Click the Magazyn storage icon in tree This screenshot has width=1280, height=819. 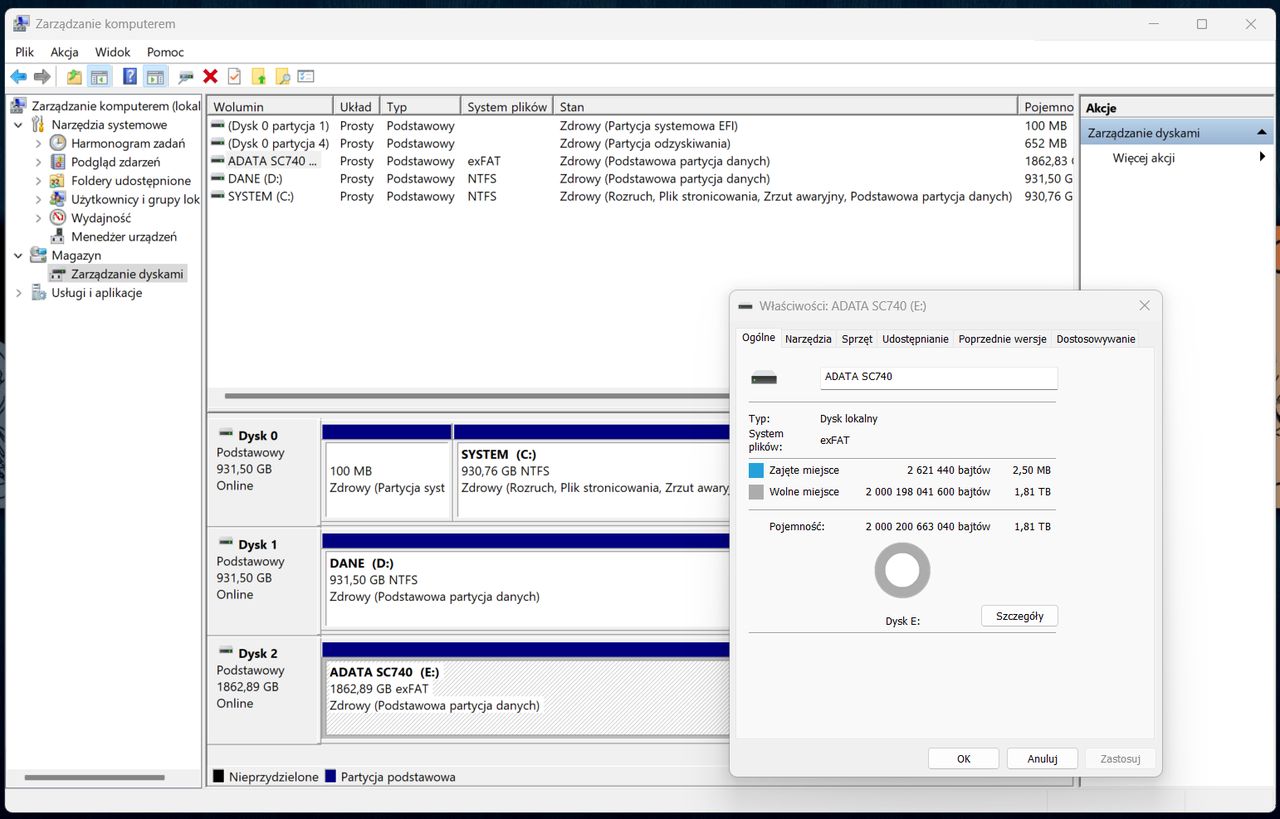coord(39,255)
